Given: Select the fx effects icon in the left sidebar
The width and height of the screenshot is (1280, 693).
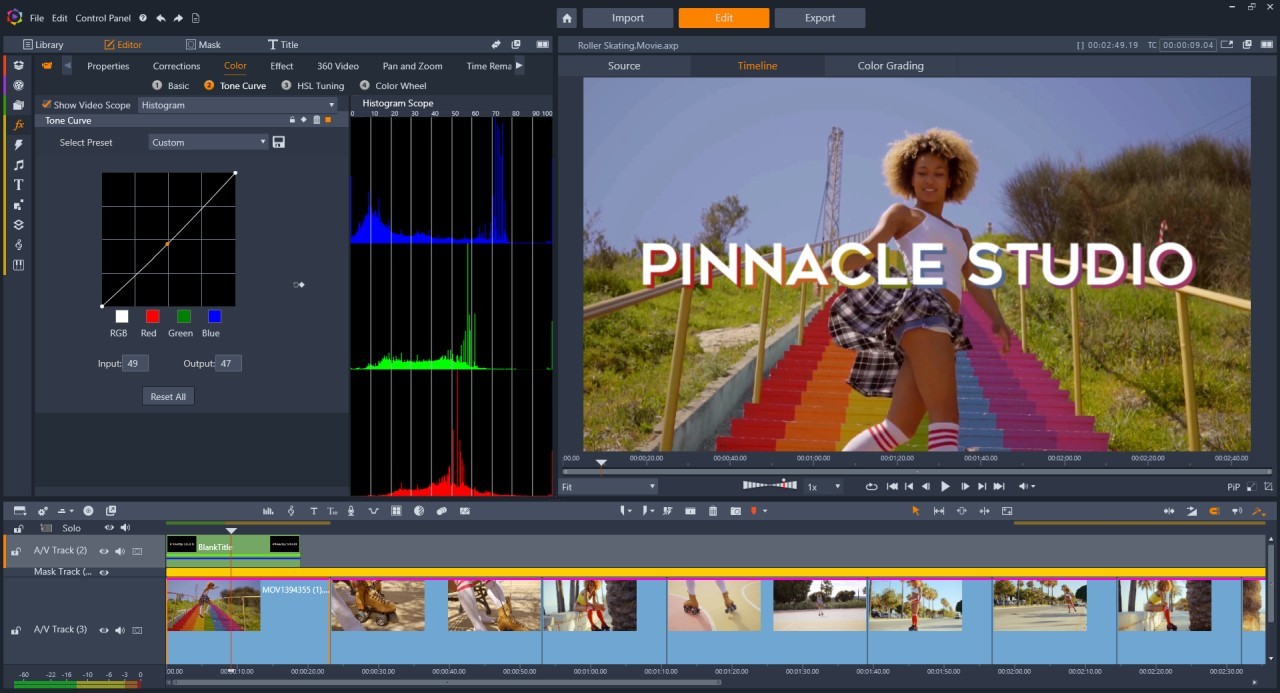Looking at the screenshot, I should point(17,124).
